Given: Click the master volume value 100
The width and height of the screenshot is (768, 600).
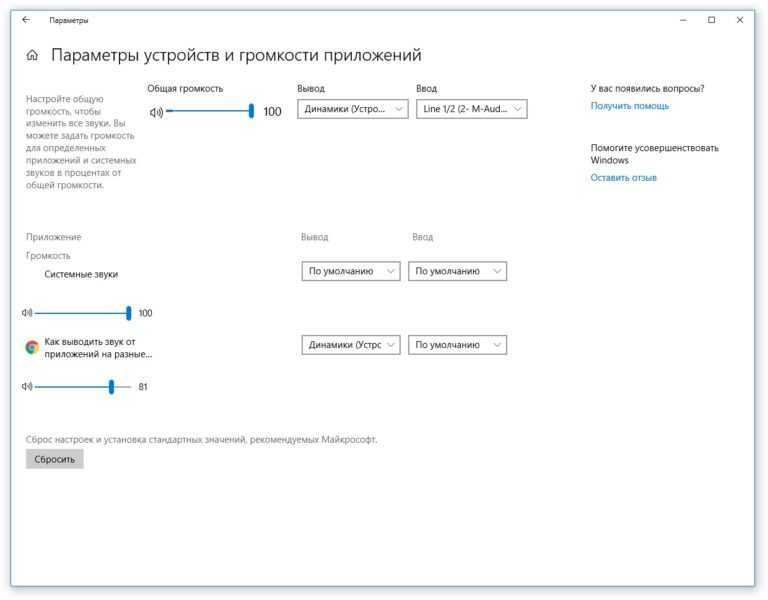Looking at the screenshot, I should pos(272,112).
